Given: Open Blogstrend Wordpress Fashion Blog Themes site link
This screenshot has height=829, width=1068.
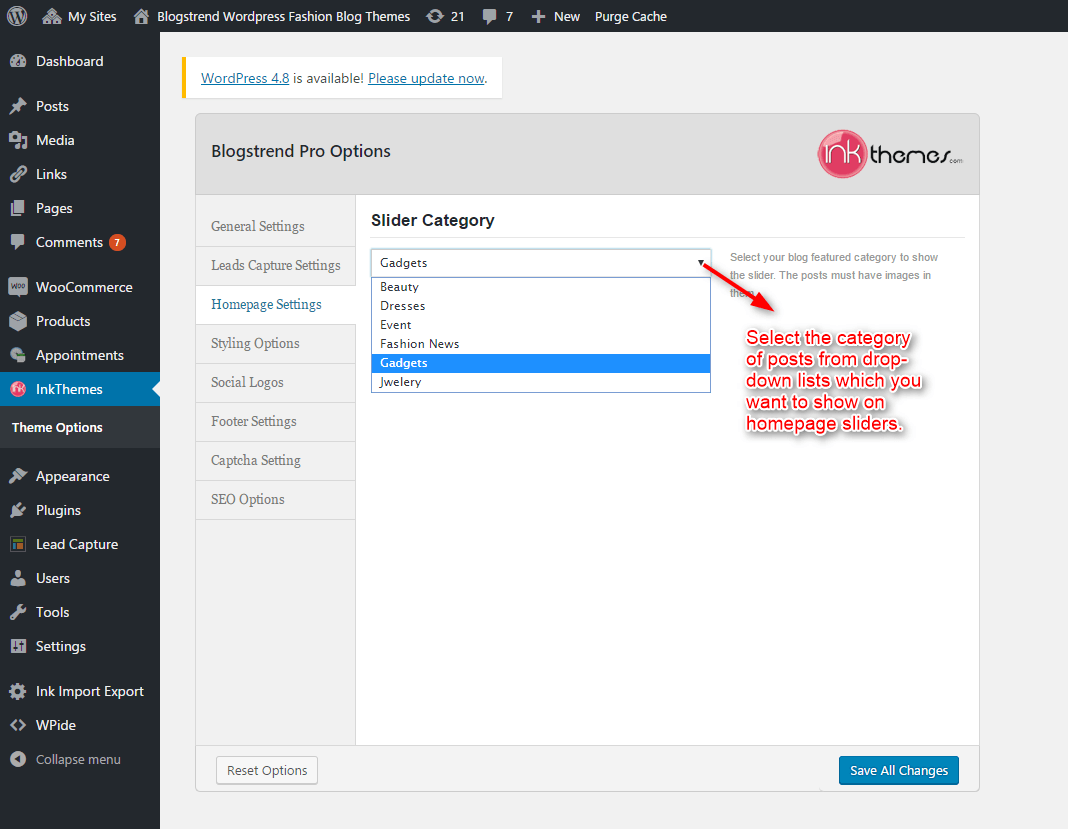Looking at the screenshot, I should pos(283,16).
